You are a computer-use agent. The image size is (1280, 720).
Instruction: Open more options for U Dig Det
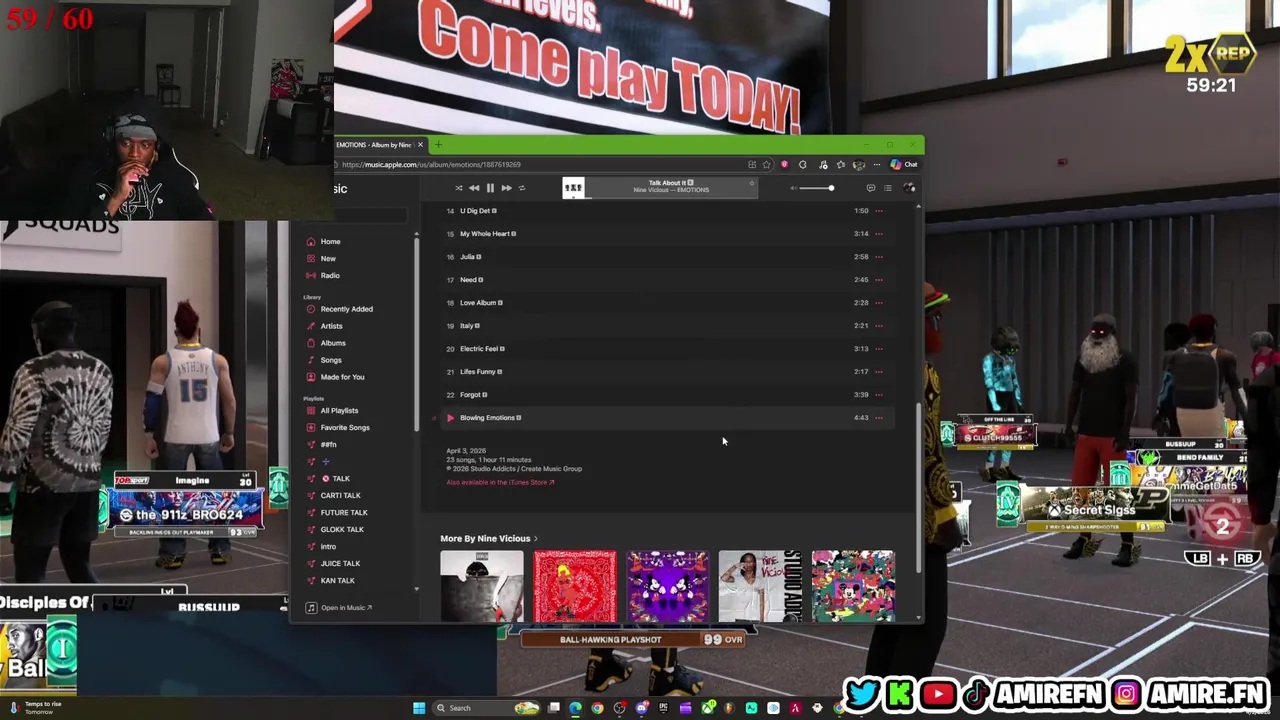click(879, 211)
